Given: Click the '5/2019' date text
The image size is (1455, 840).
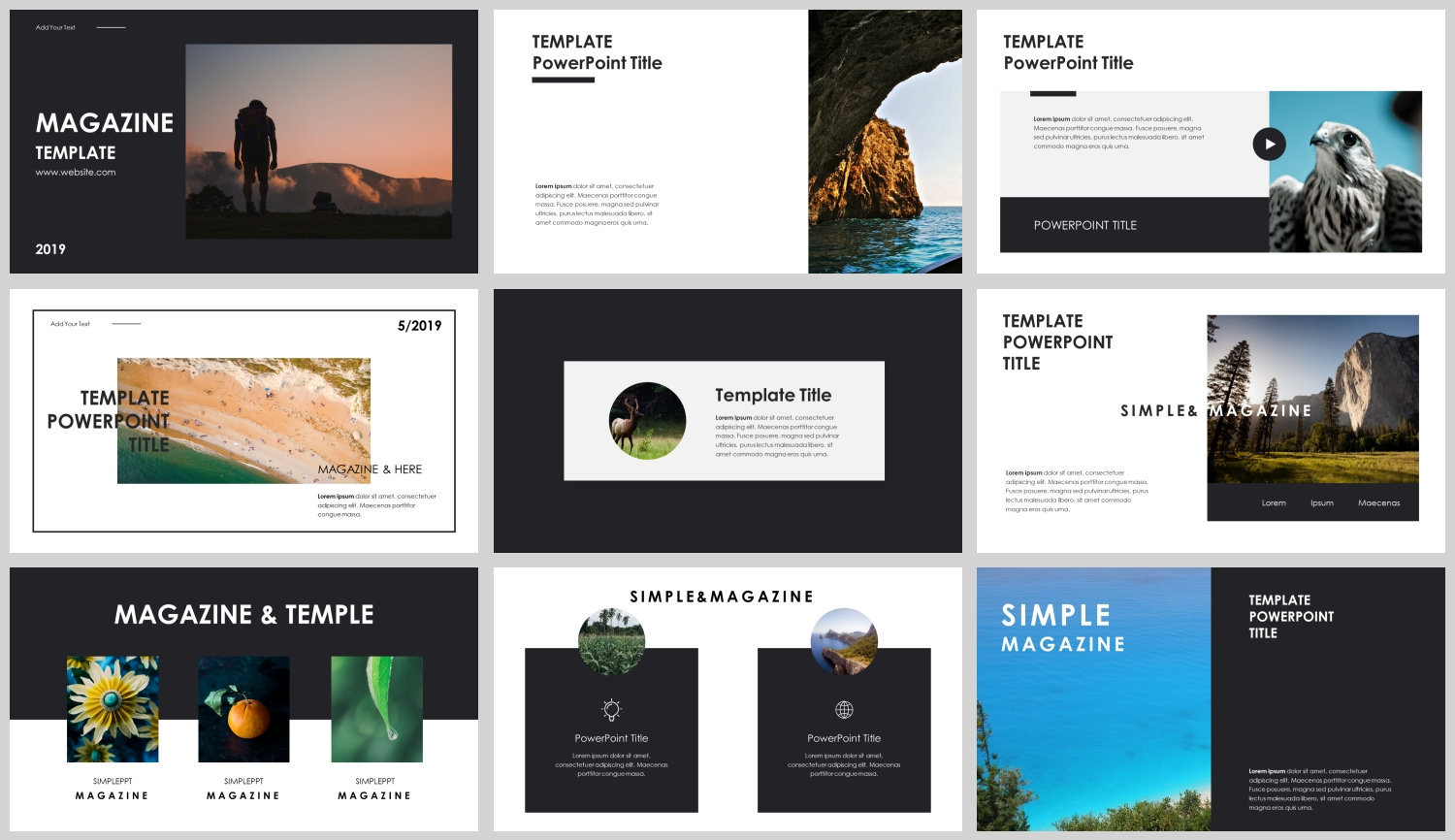Looking at the screenshot, I should (x=419, y=326).
